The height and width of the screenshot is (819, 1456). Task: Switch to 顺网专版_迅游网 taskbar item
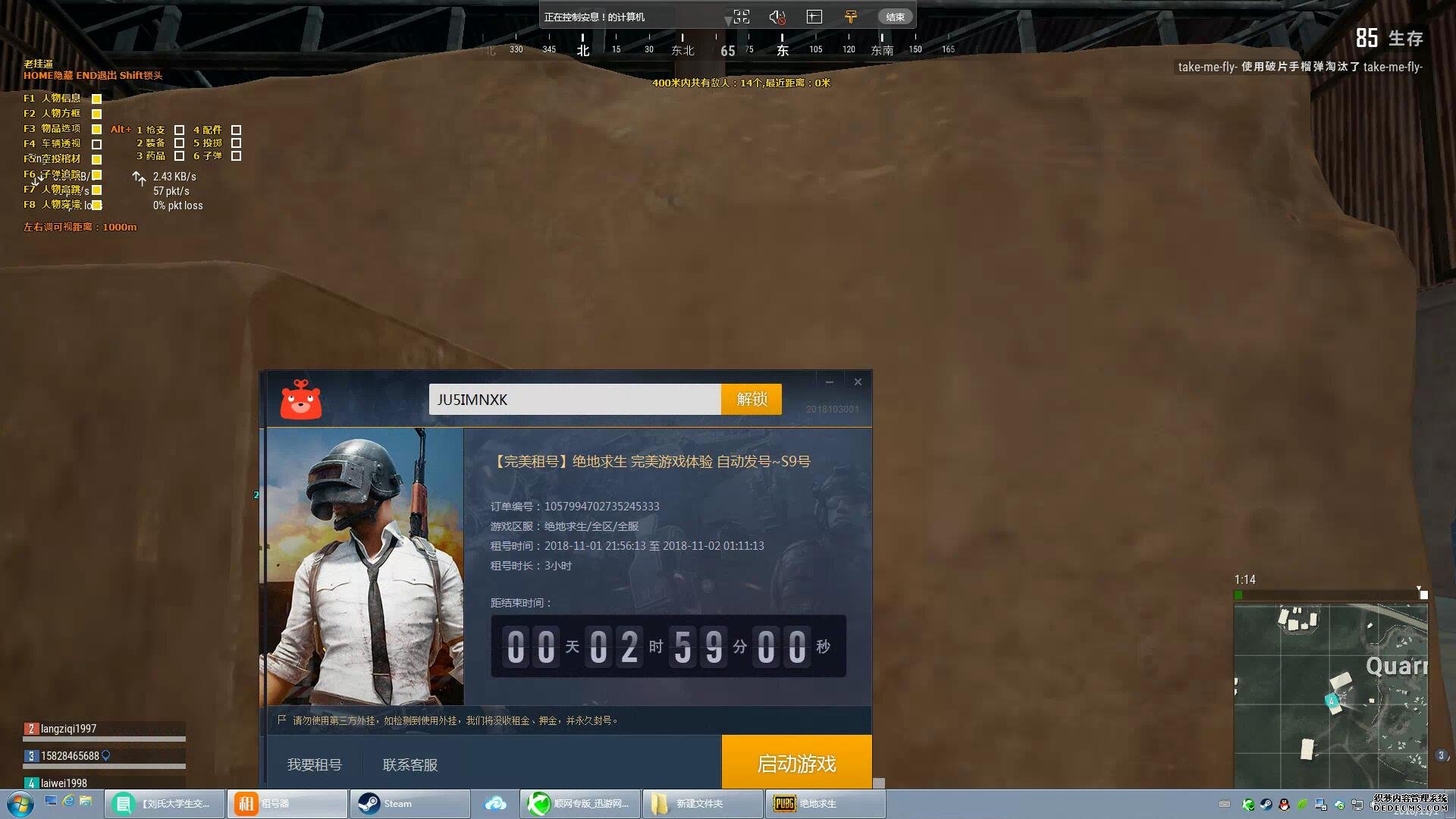coord(580,804)
